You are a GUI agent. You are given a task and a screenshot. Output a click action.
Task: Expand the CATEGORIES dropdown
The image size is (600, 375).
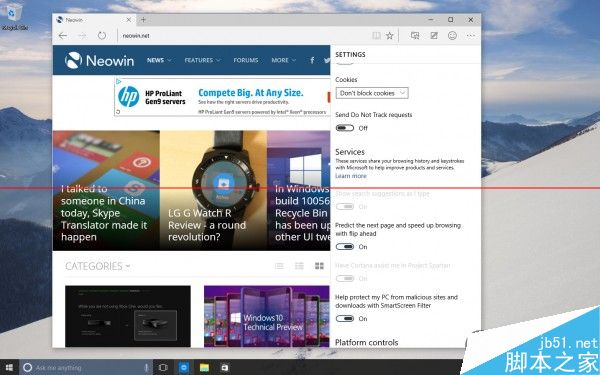click(x=98, y=266)
